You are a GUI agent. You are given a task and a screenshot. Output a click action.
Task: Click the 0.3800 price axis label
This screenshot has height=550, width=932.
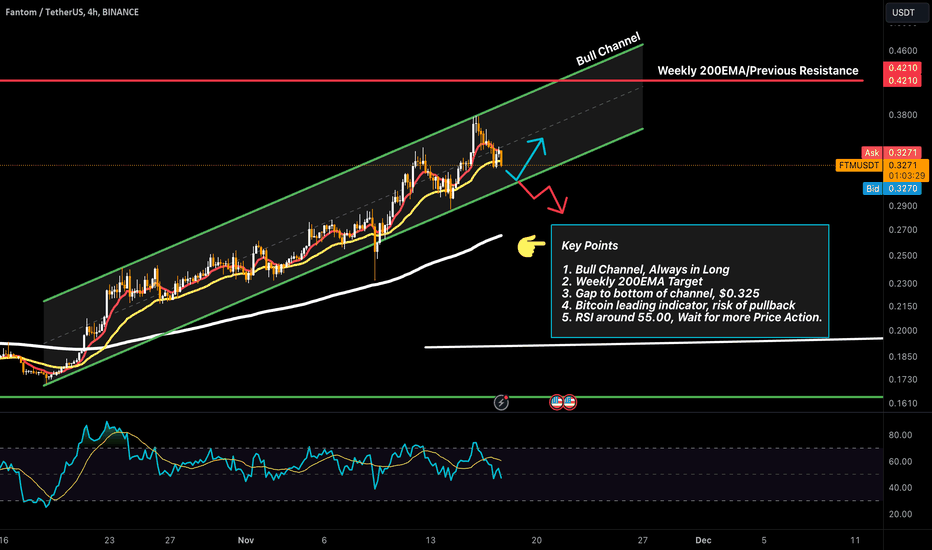pyautogui.click(x=902, y=115)
